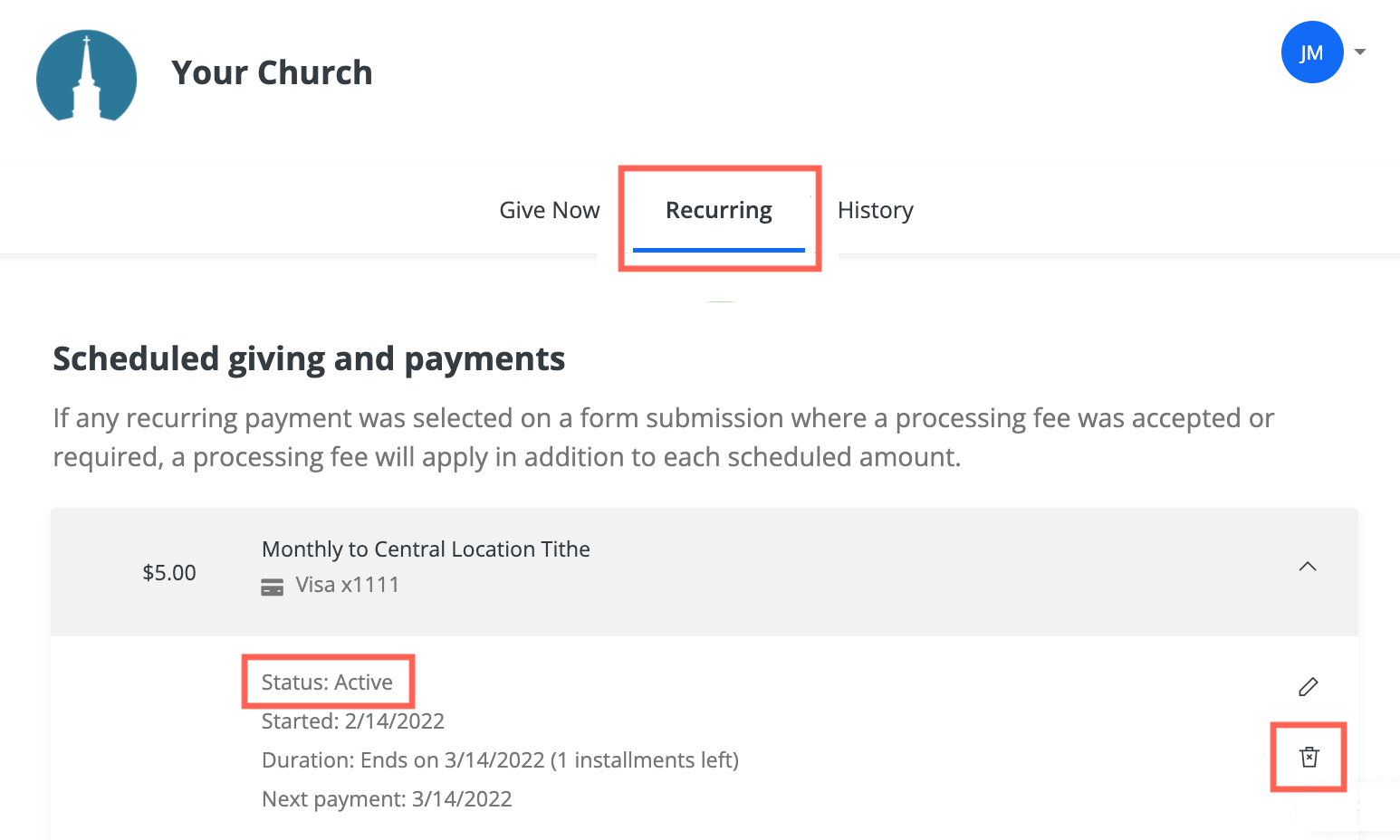The height and width of the screenshot is (840, 1400).
Task: Switch to the Give Now tab
Action: click(550, 210)
